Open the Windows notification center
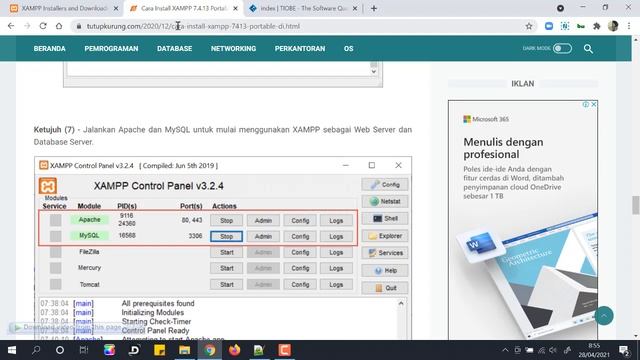Screen dimensions: 640x360 (x=624, y=350)
